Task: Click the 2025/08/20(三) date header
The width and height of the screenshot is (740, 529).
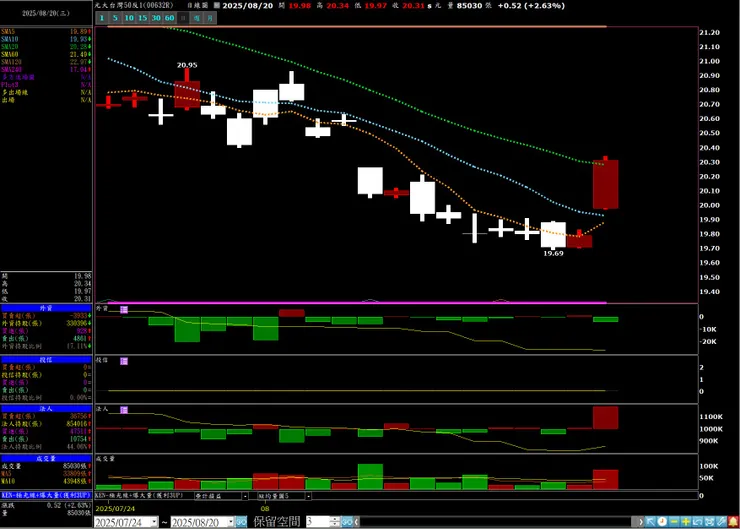Action: click(46, 13)
